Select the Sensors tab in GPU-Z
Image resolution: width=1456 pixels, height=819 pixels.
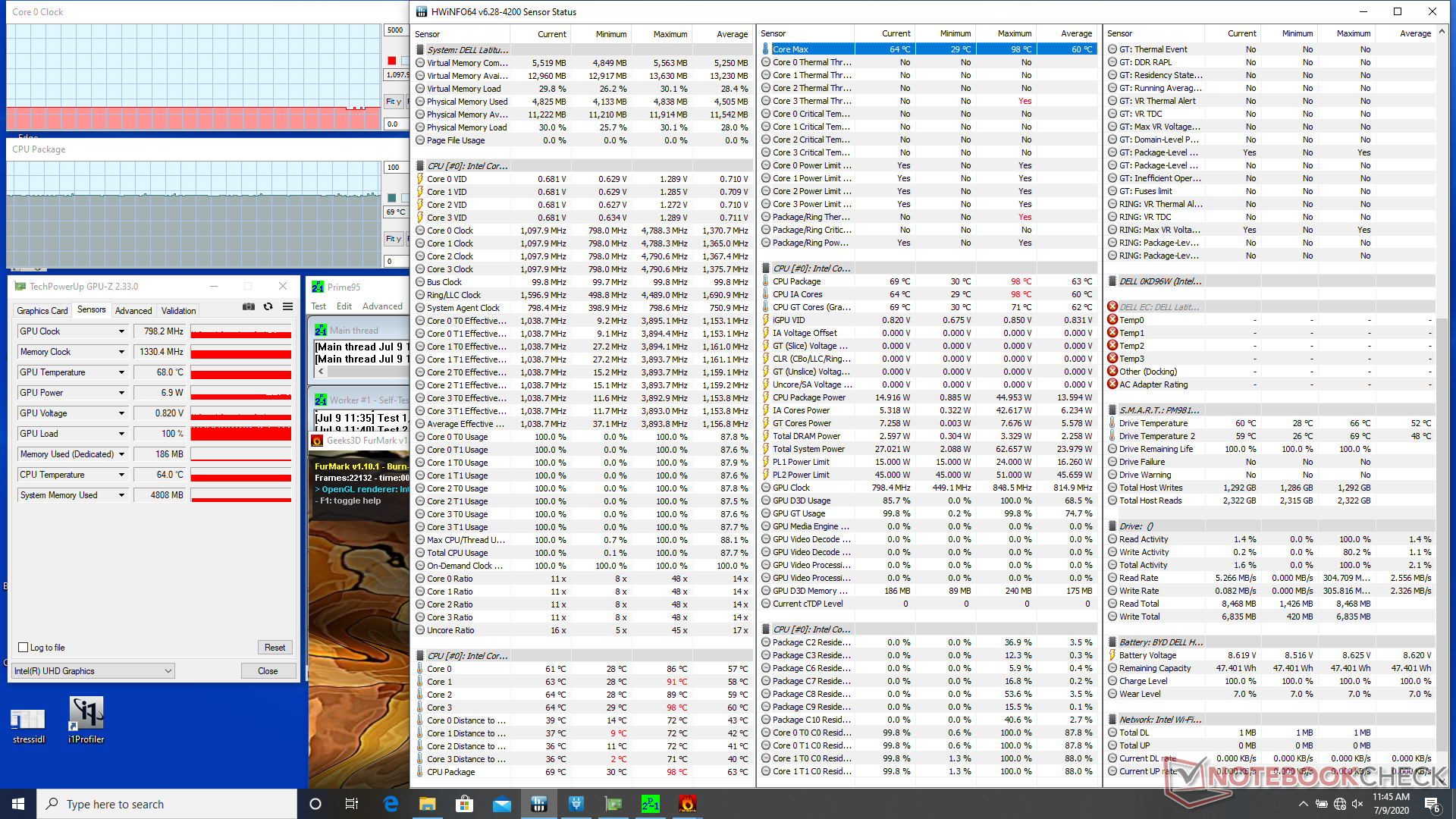(92, 309)
